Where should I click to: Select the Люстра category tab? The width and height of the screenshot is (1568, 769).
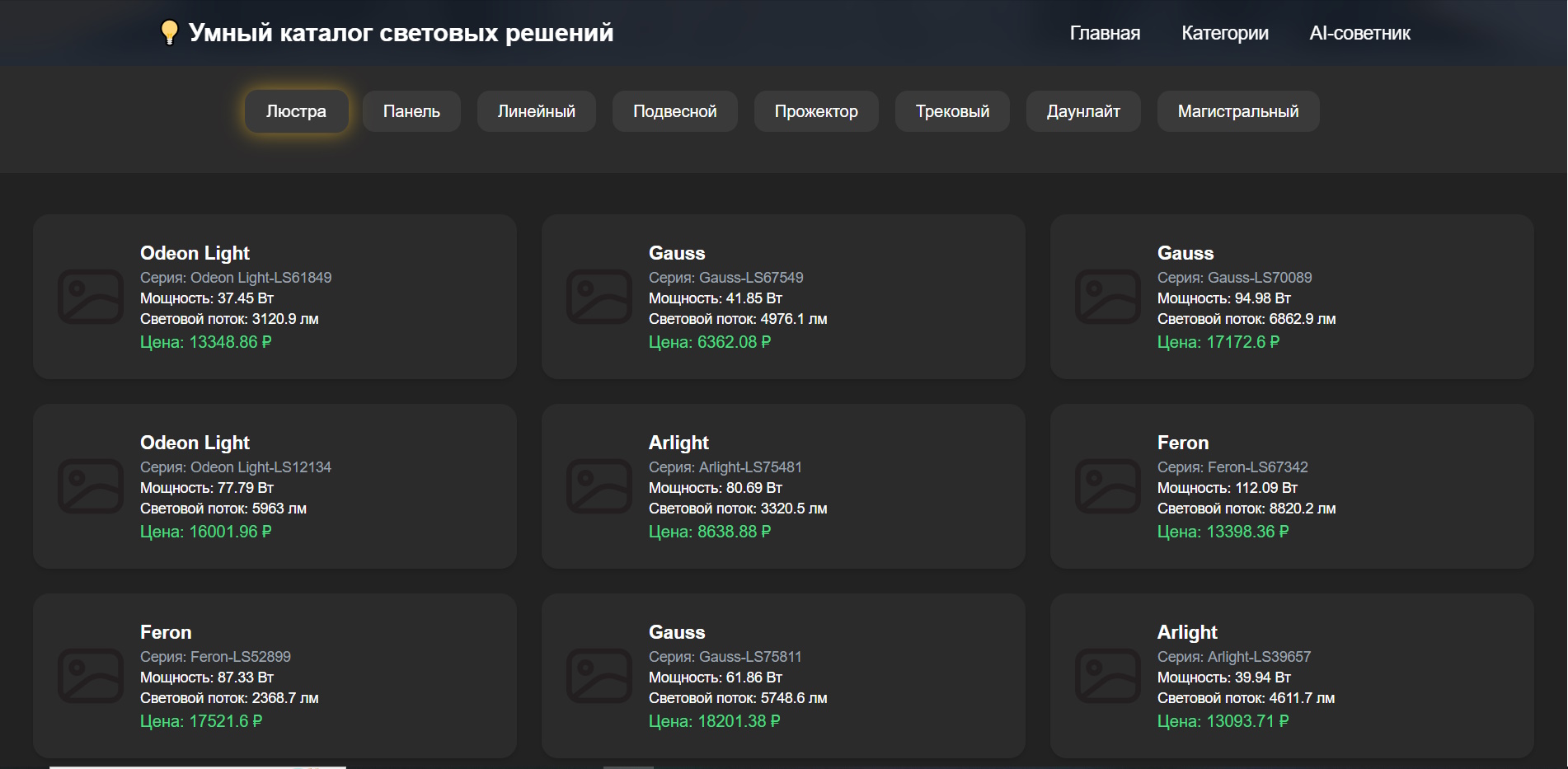296,111
